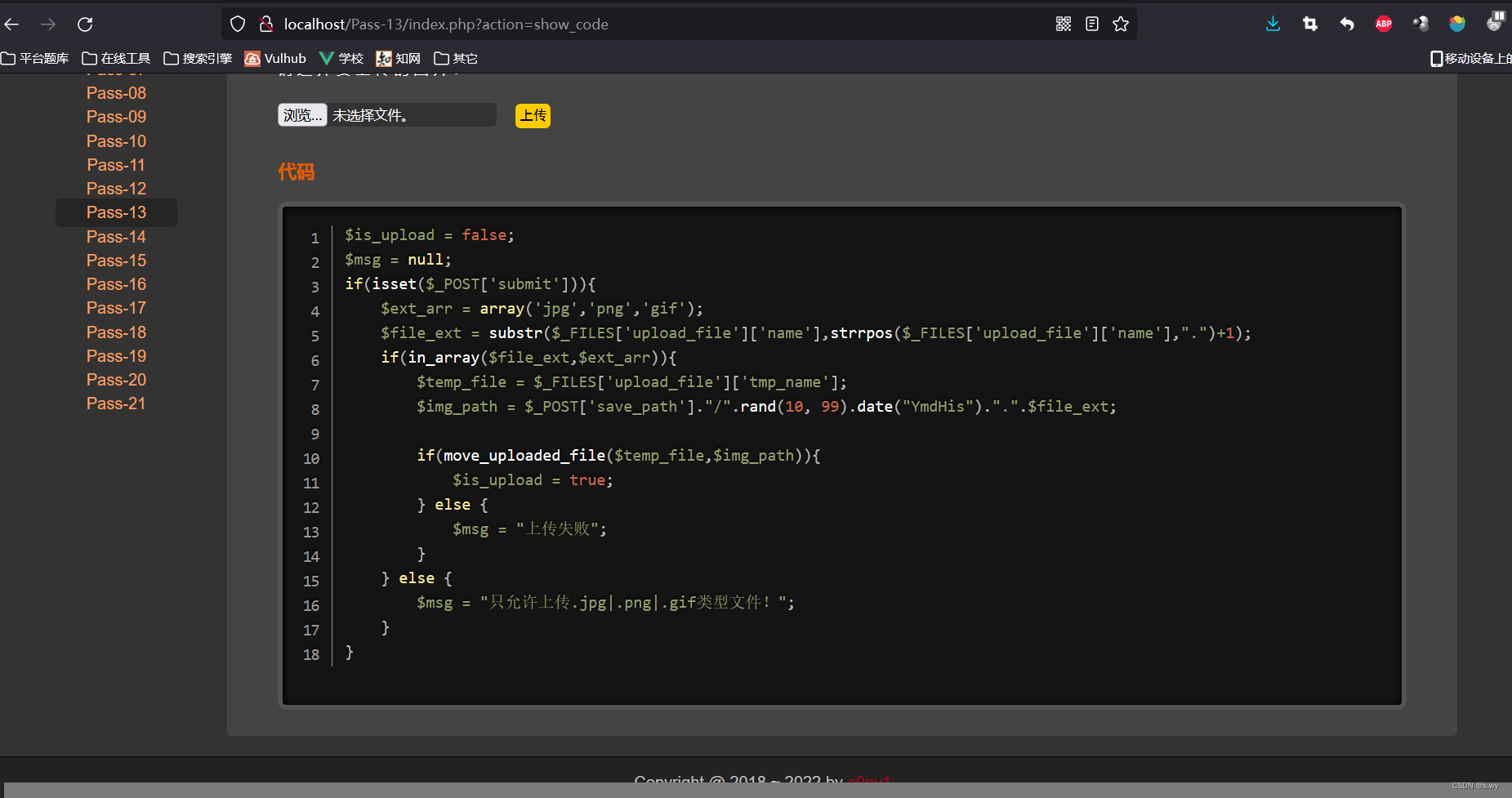1512x798 pixels.
Task: Open the shield tracking protection icon
Action: (x=238, y=25)
